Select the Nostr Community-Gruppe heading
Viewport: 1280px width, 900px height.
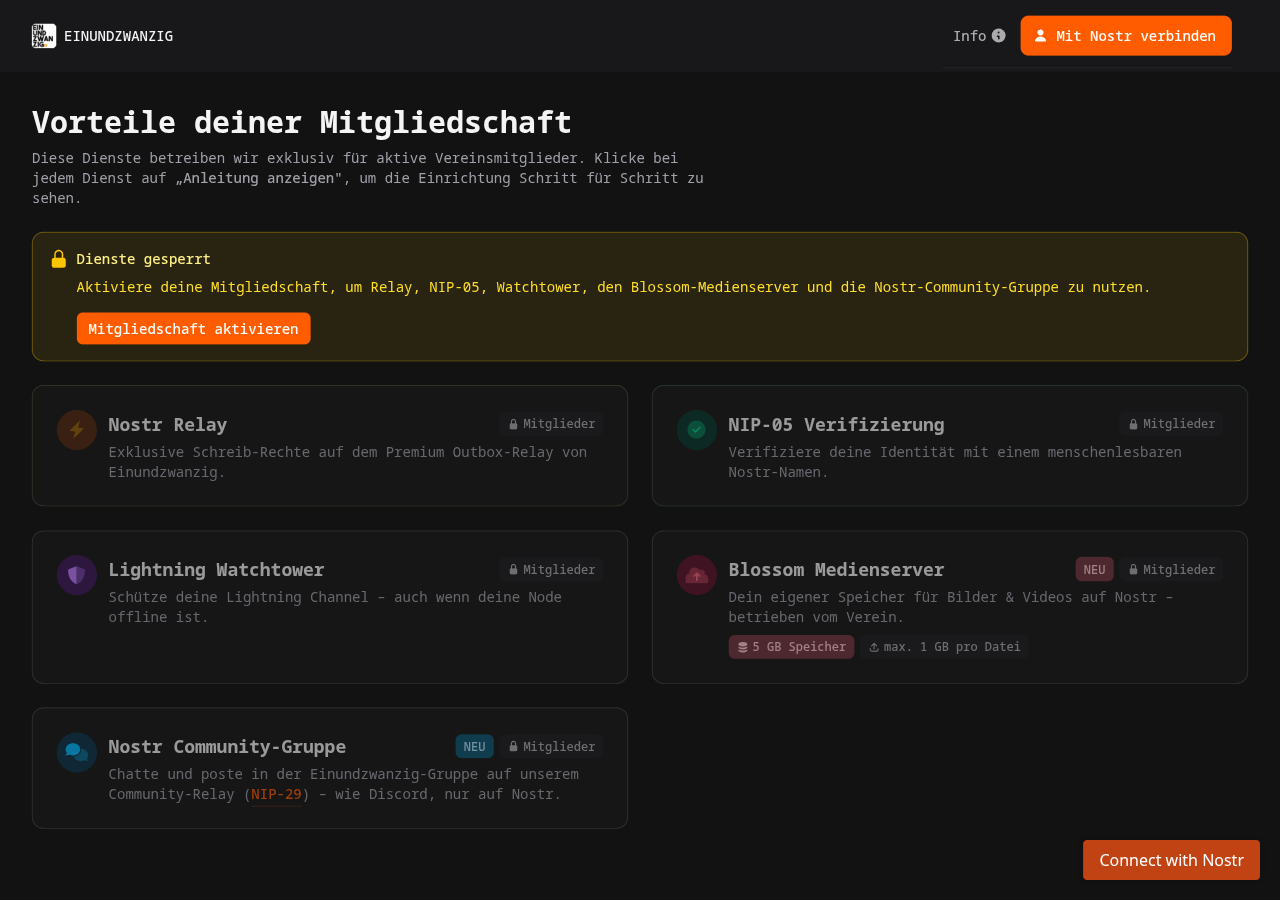pos(227,746)
